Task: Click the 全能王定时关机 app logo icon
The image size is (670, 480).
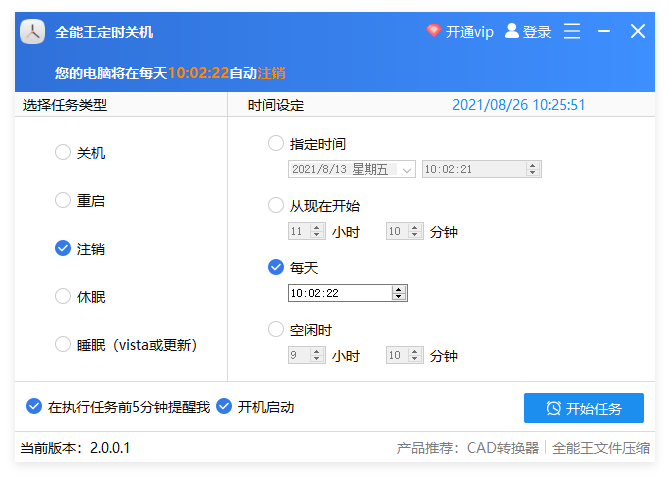Action: (33, 32)
